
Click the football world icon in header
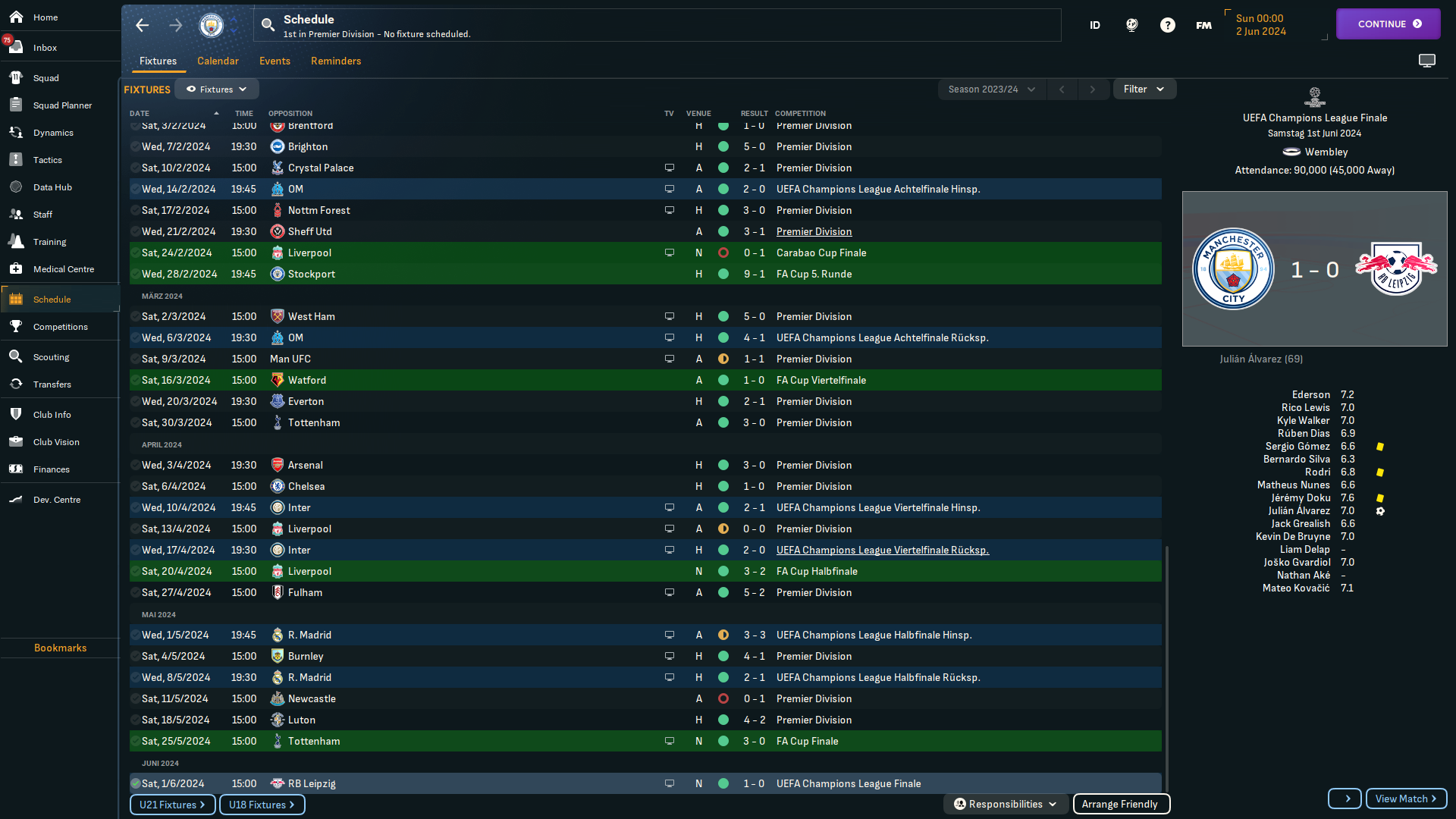[1131, 25]
